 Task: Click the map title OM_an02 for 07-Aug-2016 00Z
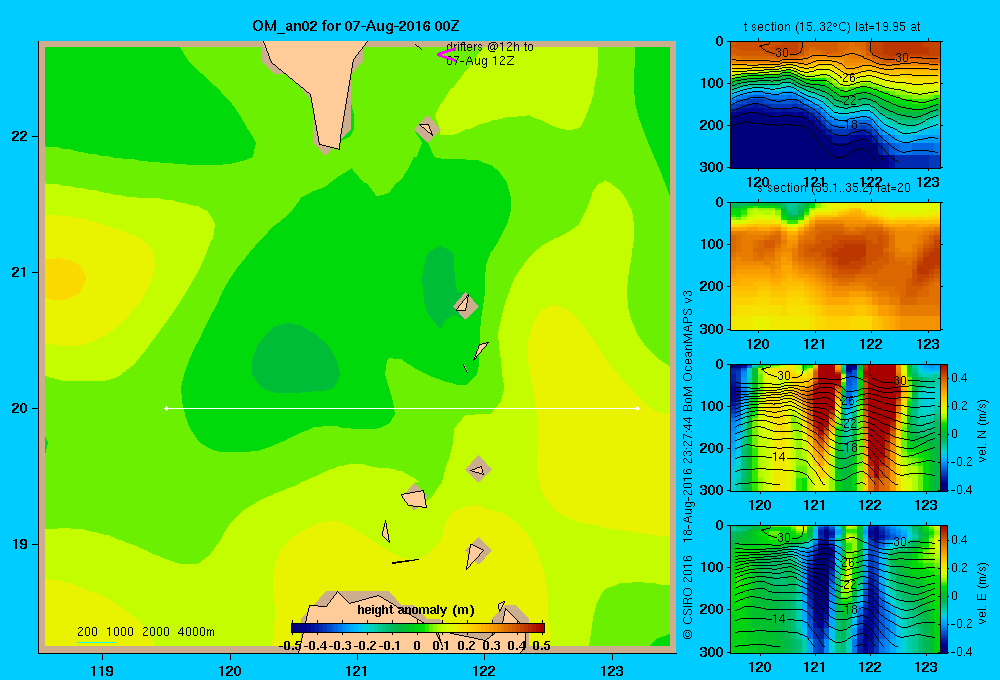(356, 26)
